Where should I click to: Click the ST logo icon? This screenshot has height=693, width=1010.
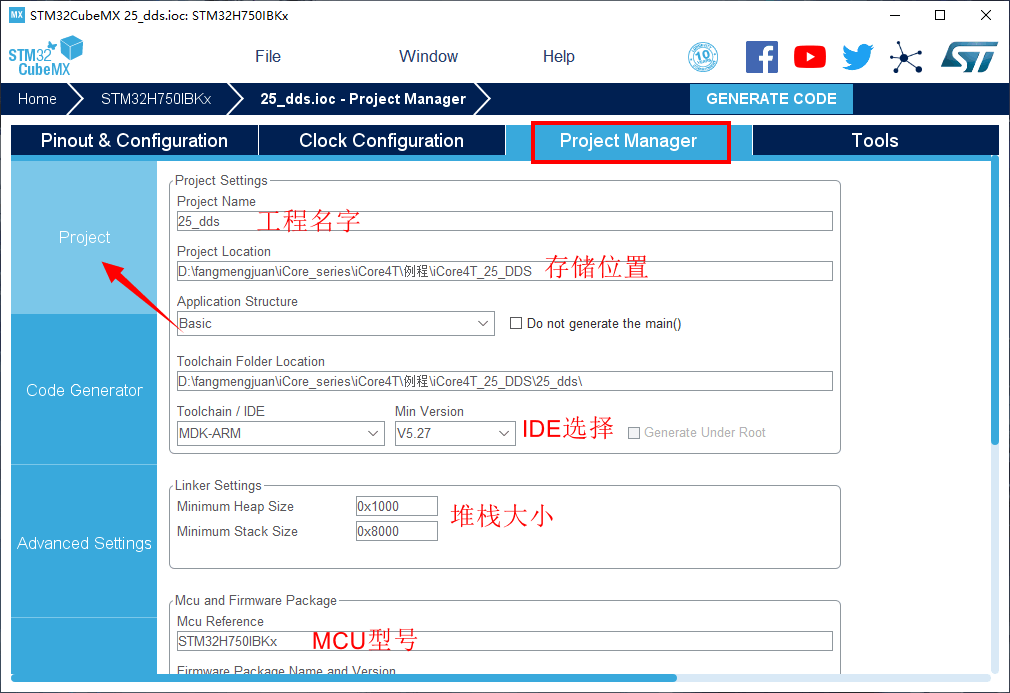(x=968, y=57)
